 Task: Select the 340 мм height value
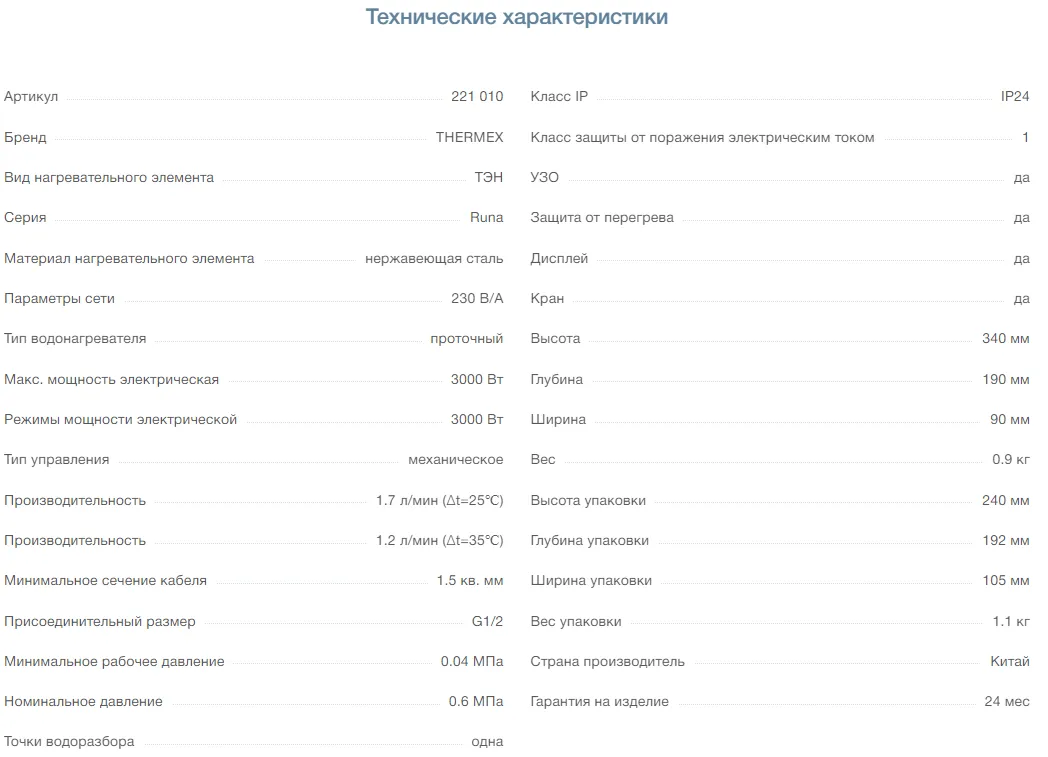coord(1005,339)
